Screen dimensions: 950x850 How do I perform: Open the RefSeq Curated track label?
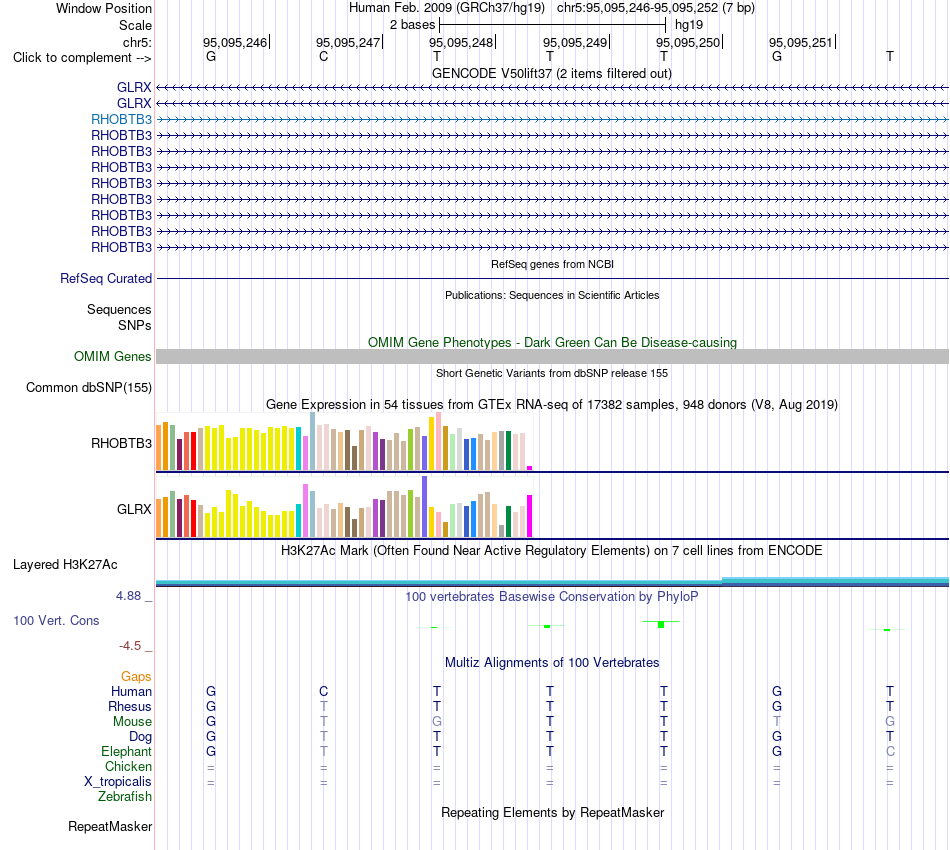click(x=105, y=279)
